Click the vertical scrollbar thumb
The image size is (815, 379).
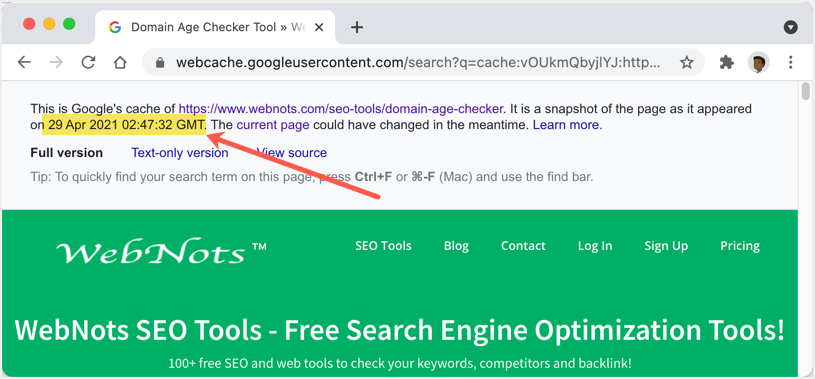coord(806,91)
